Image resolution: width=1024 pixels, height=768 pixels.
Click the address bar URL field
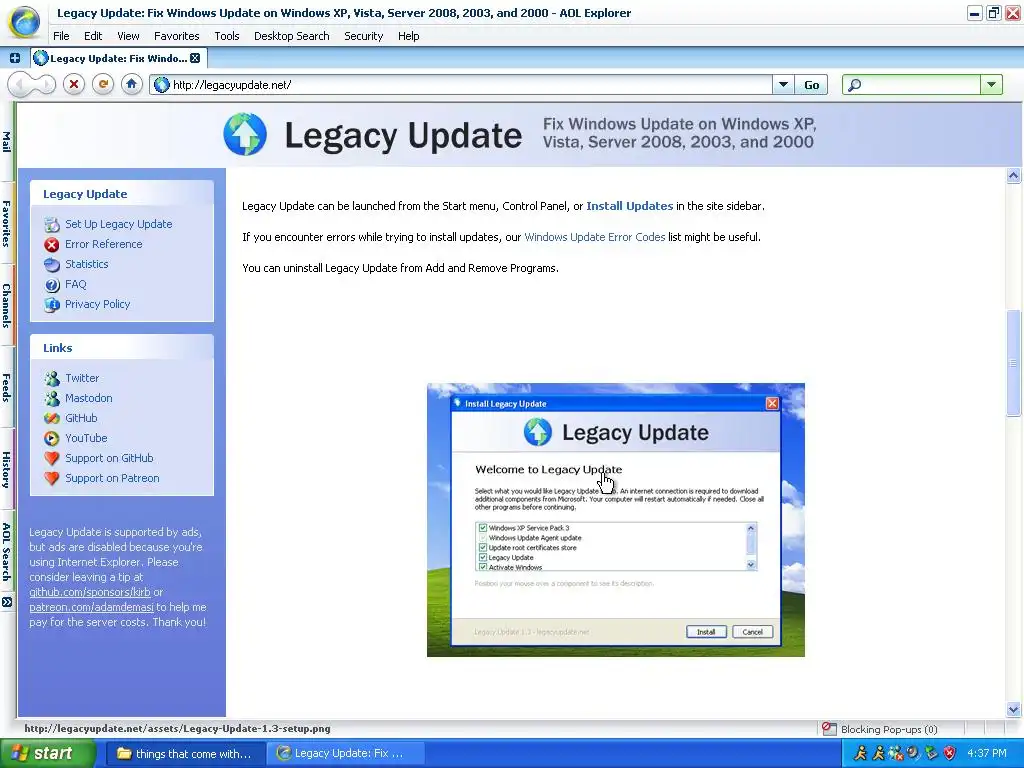pyautogui.click(x=460, y=85)
